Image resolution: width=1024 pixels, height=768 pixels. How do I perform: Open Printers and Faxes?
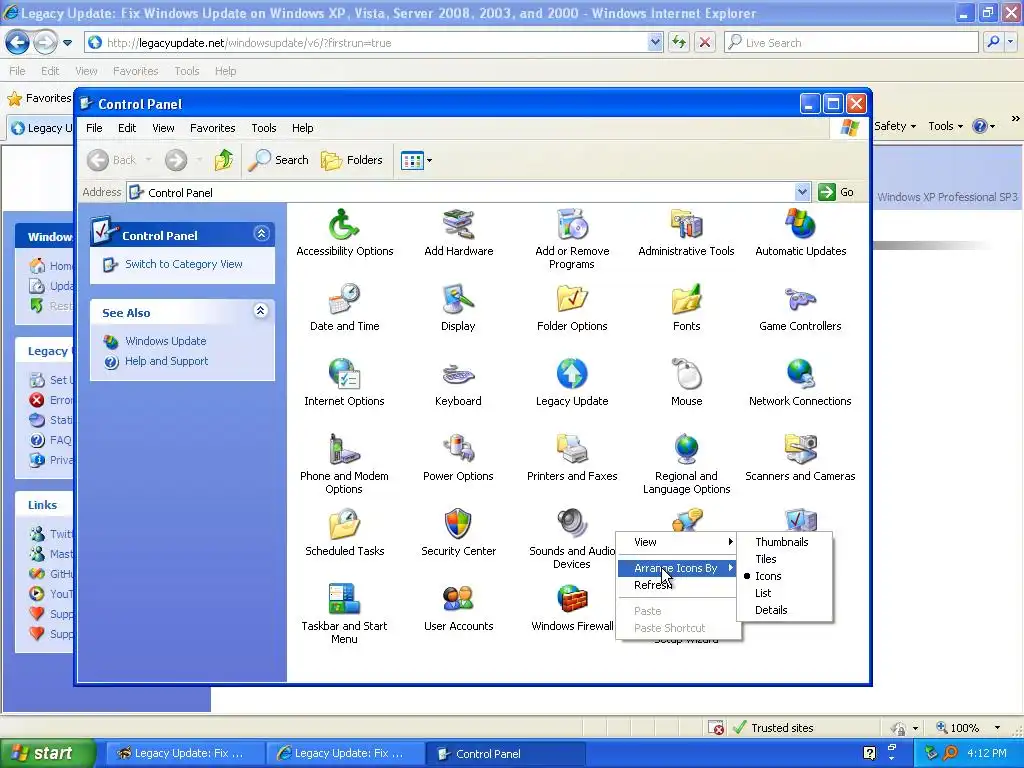(x=572, y=458)
